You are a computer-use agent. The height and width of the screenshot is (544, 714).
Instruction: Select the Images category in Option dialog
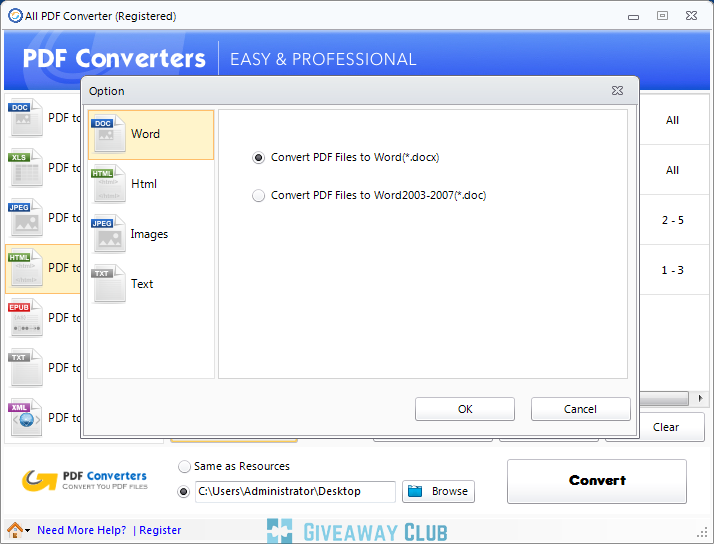[151, 234]
